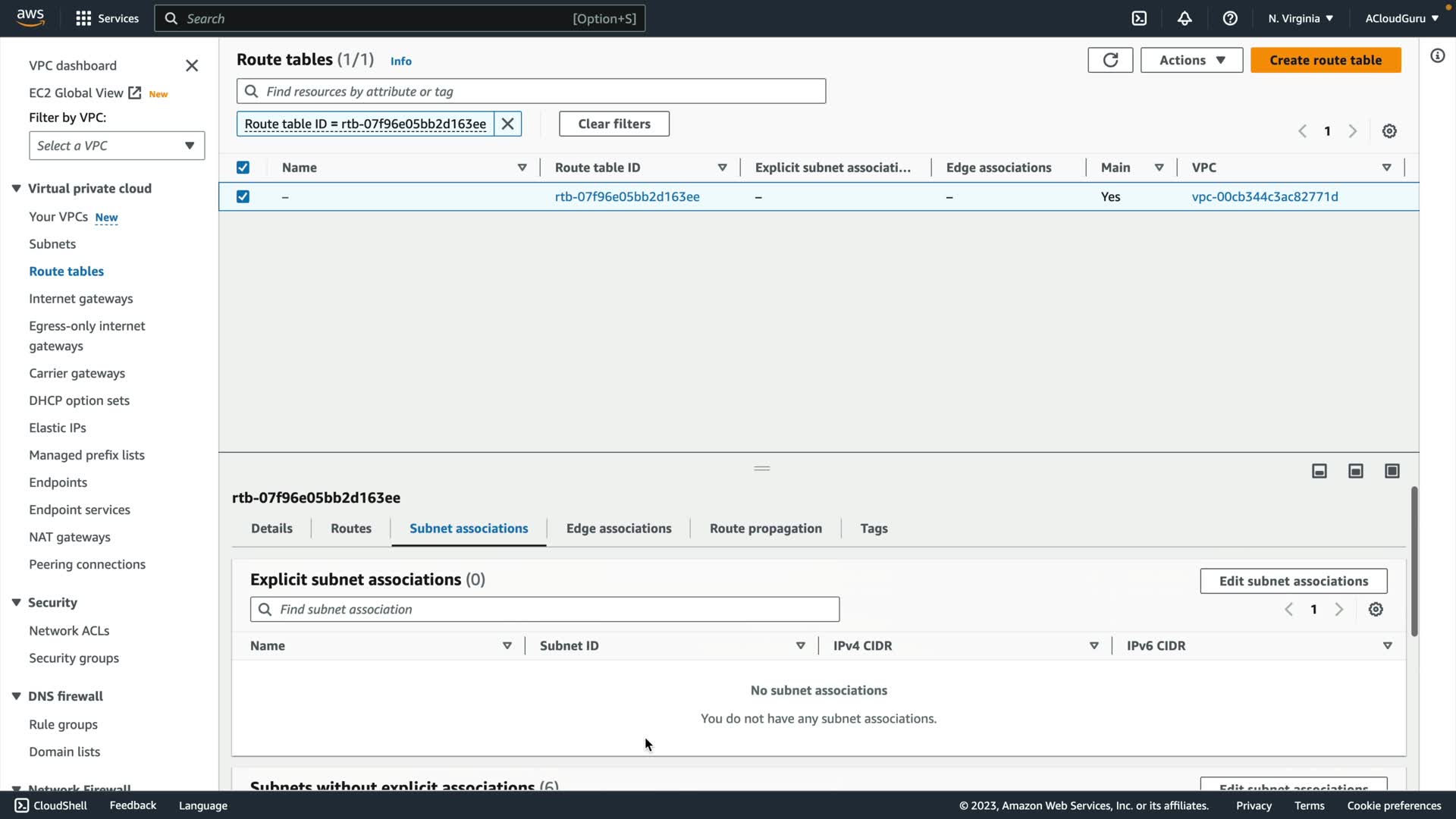Click the details panel vertical scrollbar
1456x819 pixels.
coord(1414,561)
